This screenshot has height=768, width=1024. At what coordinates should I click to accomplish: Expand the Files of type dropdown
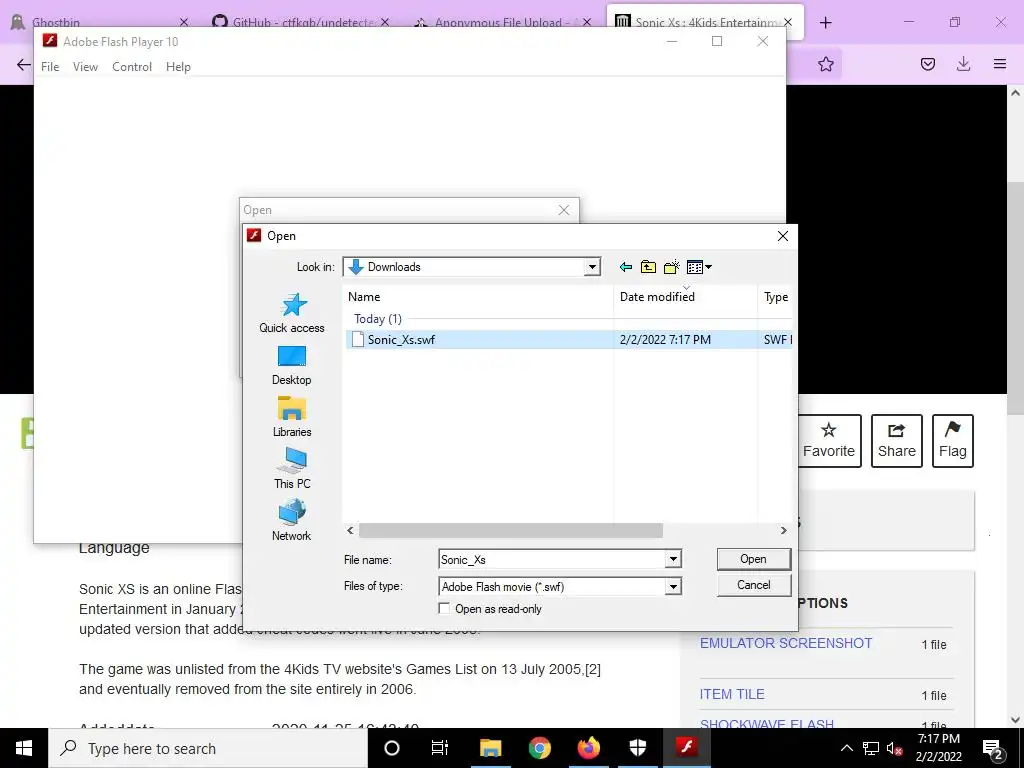click(673, 587)
